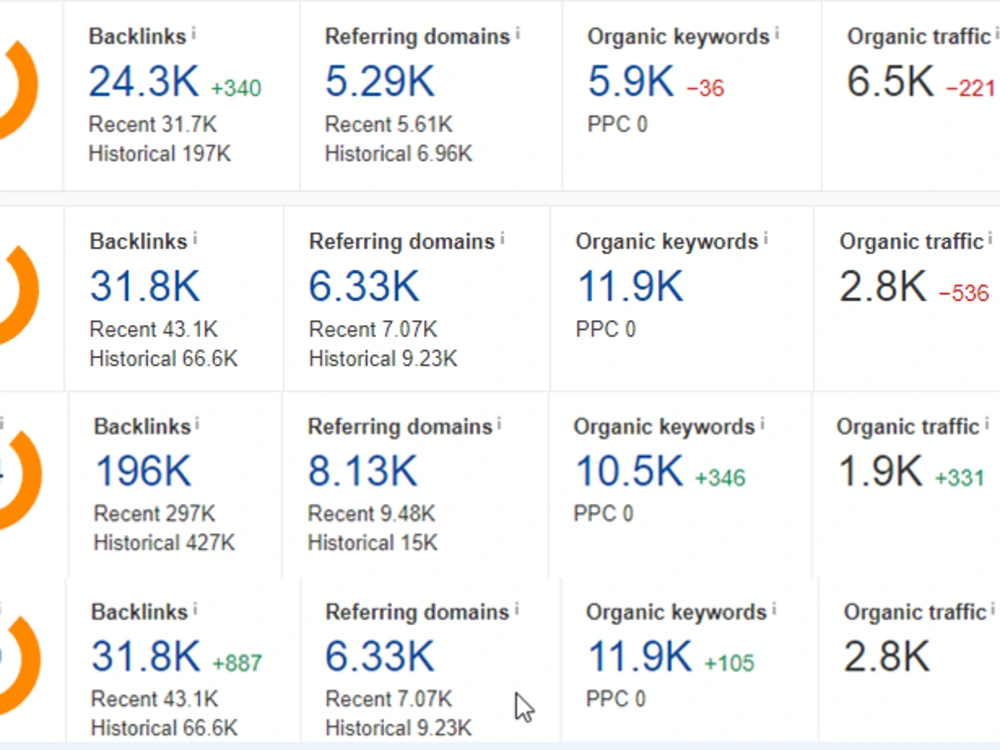The width and height of the screenshot is (1000, 750).
Task: Click info icon beside first row Backlinks
Action: pos(194,33)
